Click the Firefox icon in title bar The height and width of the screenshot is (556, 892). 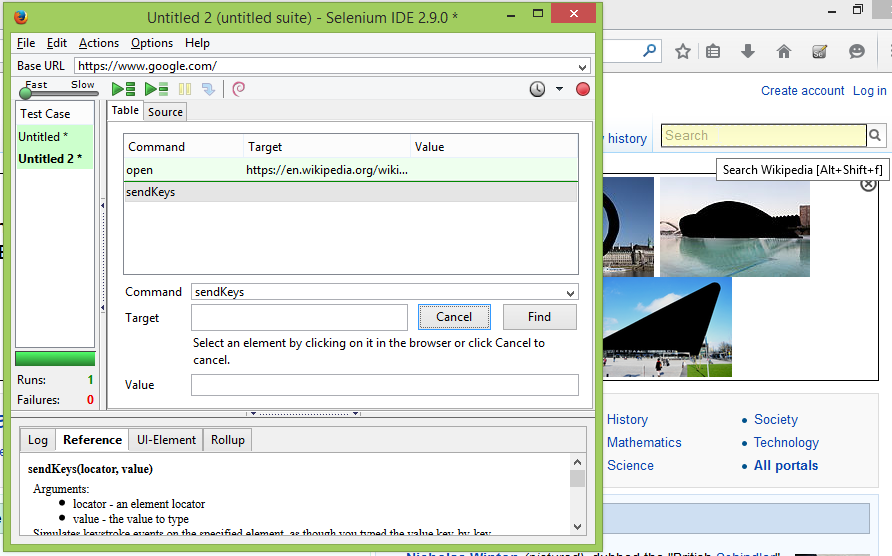tap(21, 17)
